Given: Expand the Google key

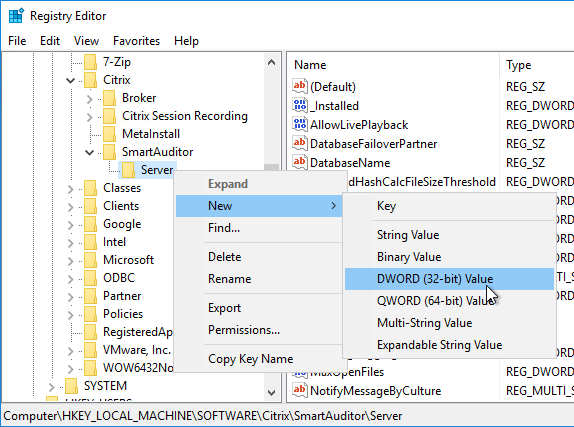Looking at the screenshot, I should point(71,224).
